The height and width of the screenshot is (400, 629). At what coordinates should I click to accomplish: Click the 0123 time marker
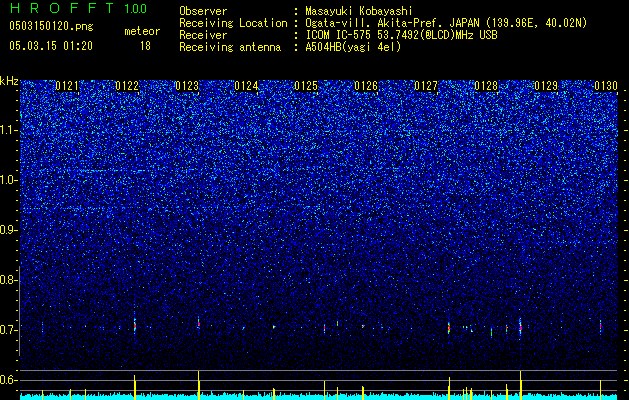(187, 86)
